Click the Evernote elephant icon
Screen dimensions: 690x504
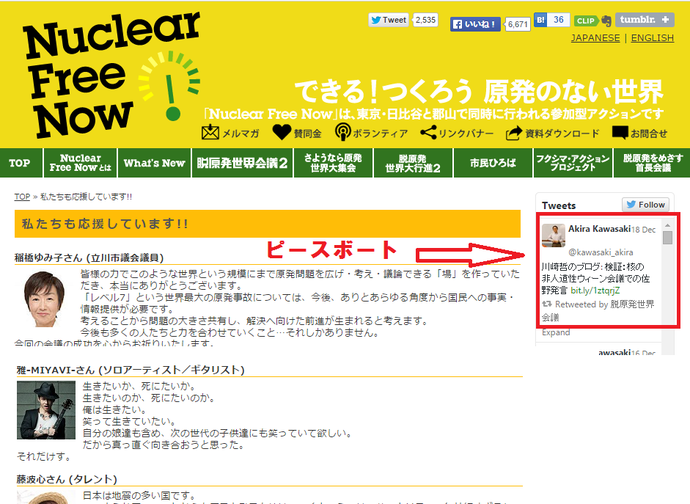point(606,21)
